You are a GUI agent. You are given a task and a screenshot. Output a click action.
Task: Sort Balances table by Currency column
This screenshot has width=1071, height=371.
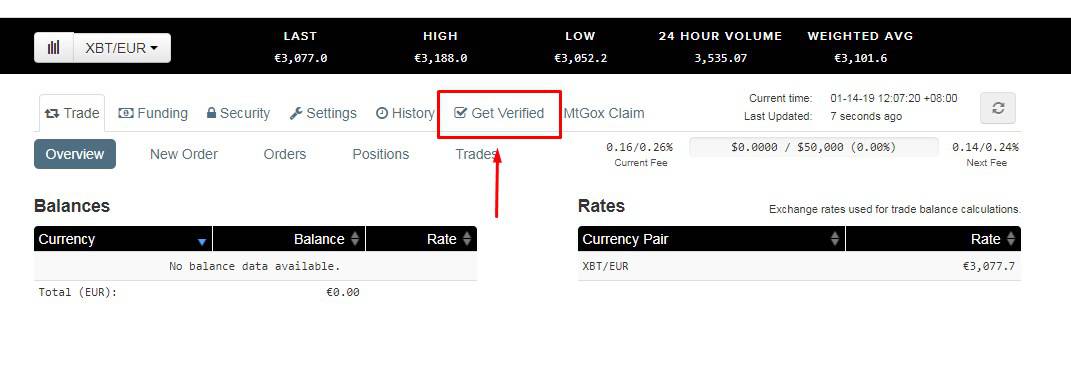(123, 239)
